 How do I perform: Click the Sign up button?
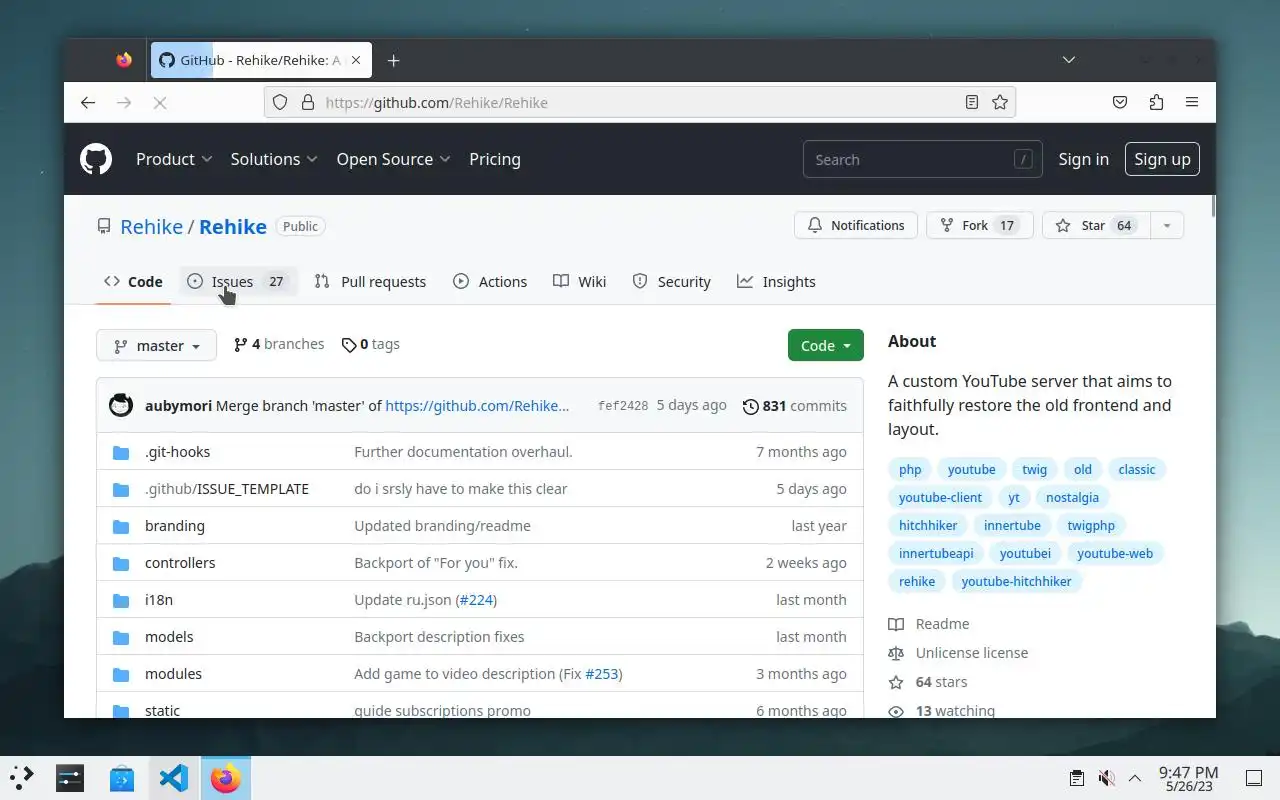point(1162,159)
